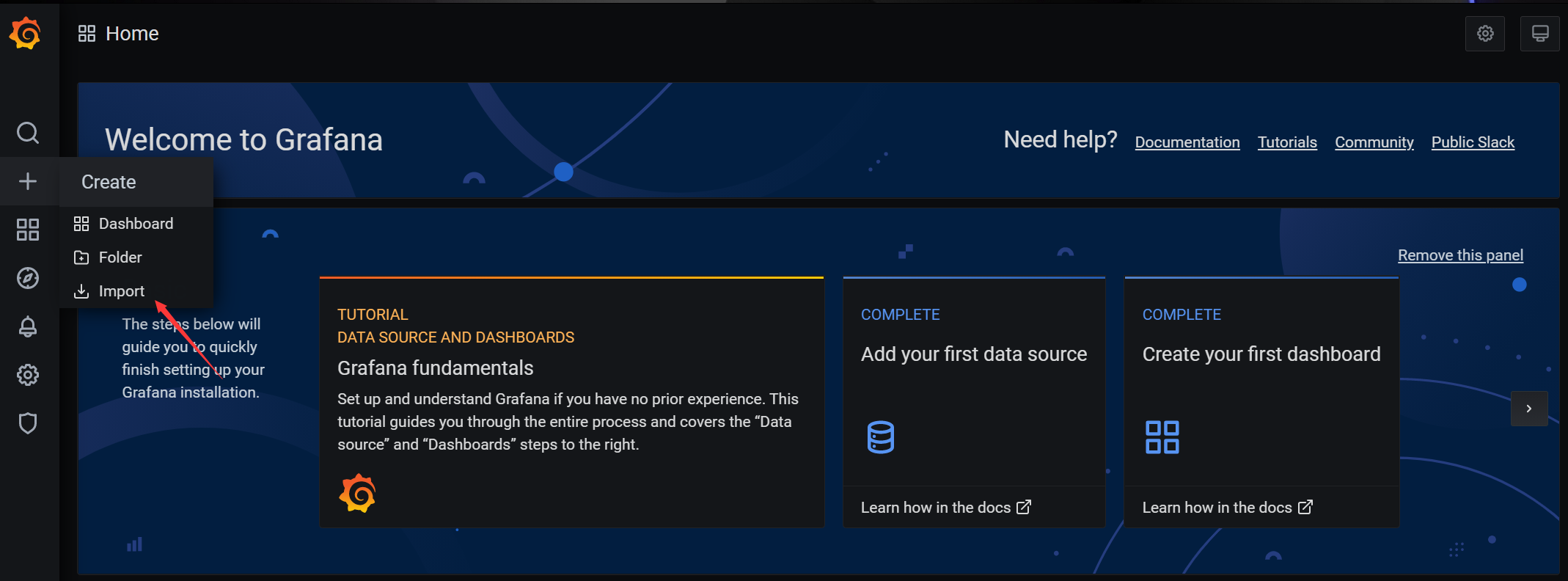Click the Need help? text
Image resolution: width=1568 pixels, height=581 pixels.
pyautogui.click(x=1060, y=139)
